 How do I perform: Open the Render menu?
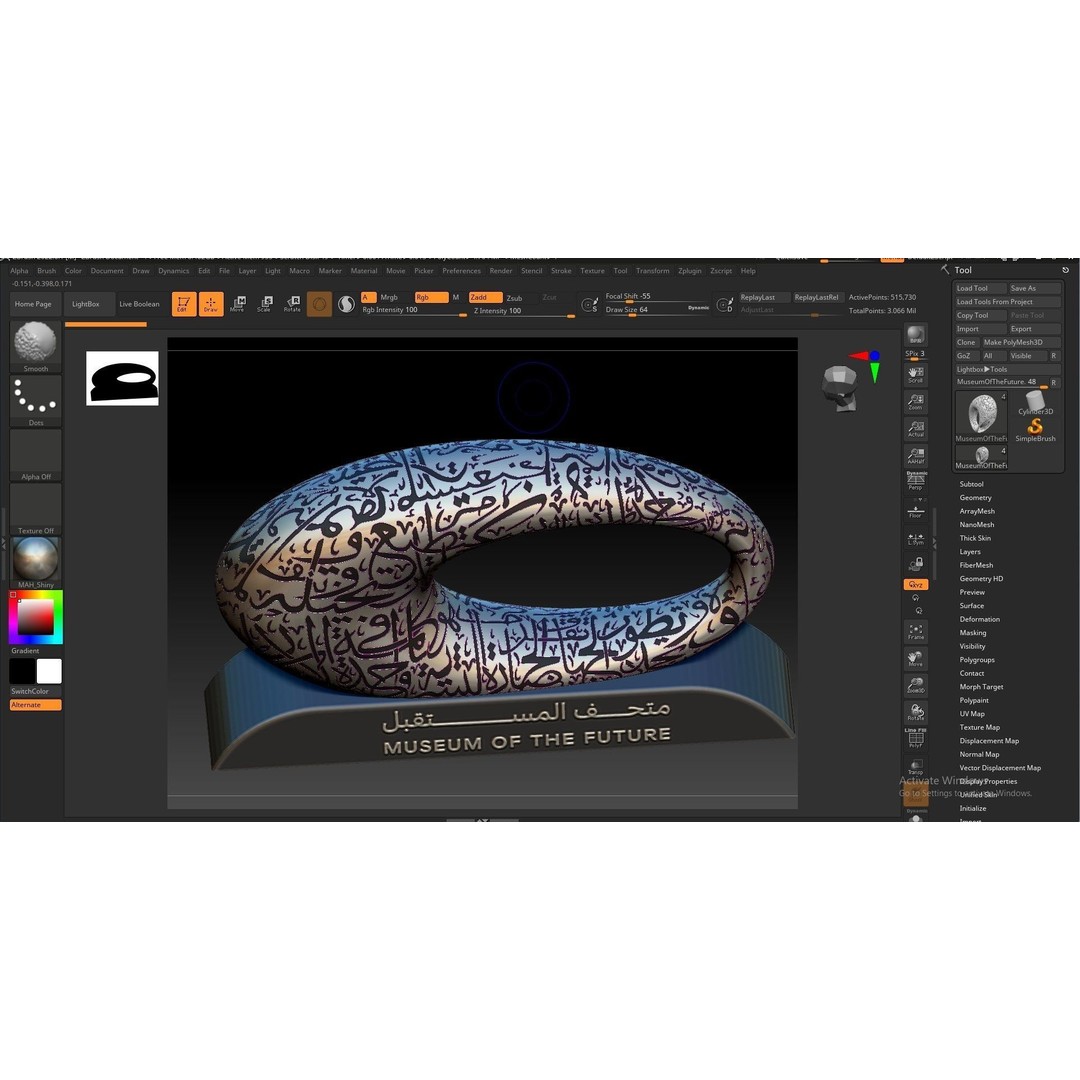501,271
